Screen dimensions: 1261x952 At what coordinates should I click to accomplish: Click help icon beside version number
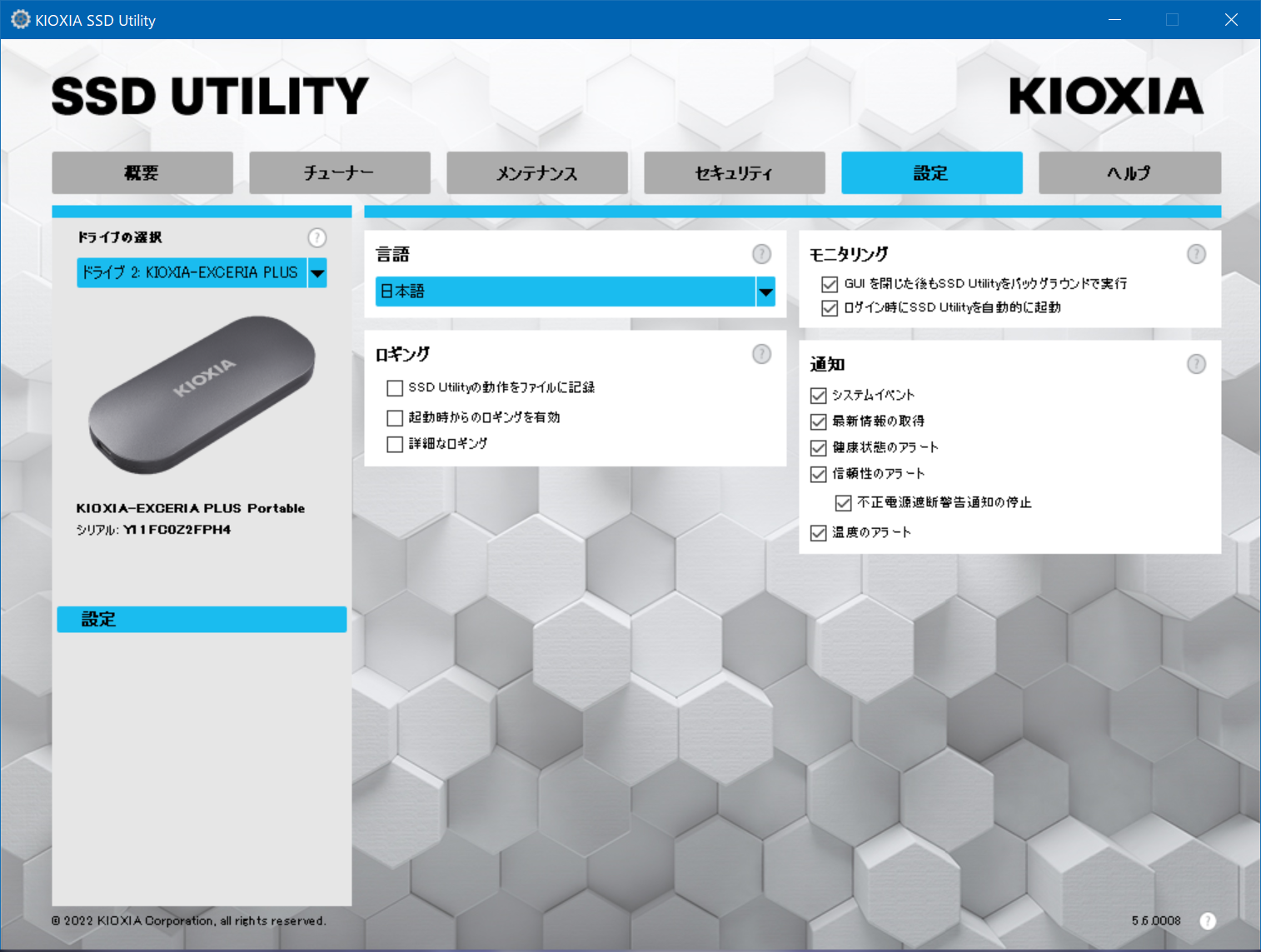(x=1208, y=920)
